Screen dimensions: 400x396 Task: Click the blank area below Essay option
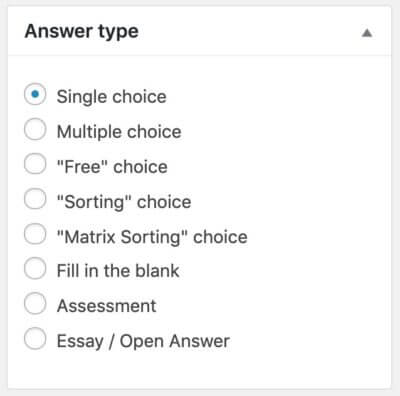click(x=199, y=370)
